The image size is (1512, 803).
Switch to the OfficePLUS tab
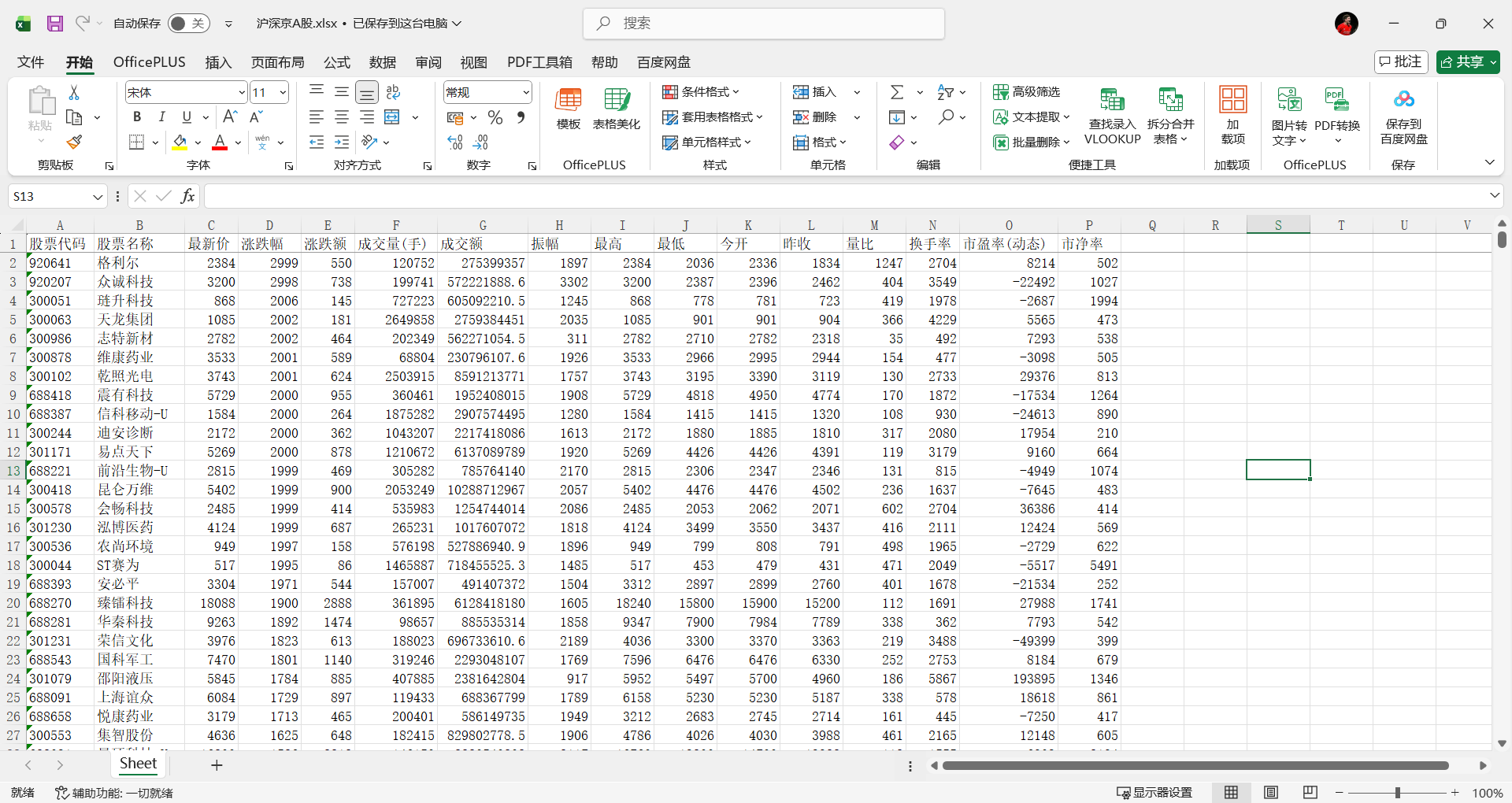tap(150, 62)
